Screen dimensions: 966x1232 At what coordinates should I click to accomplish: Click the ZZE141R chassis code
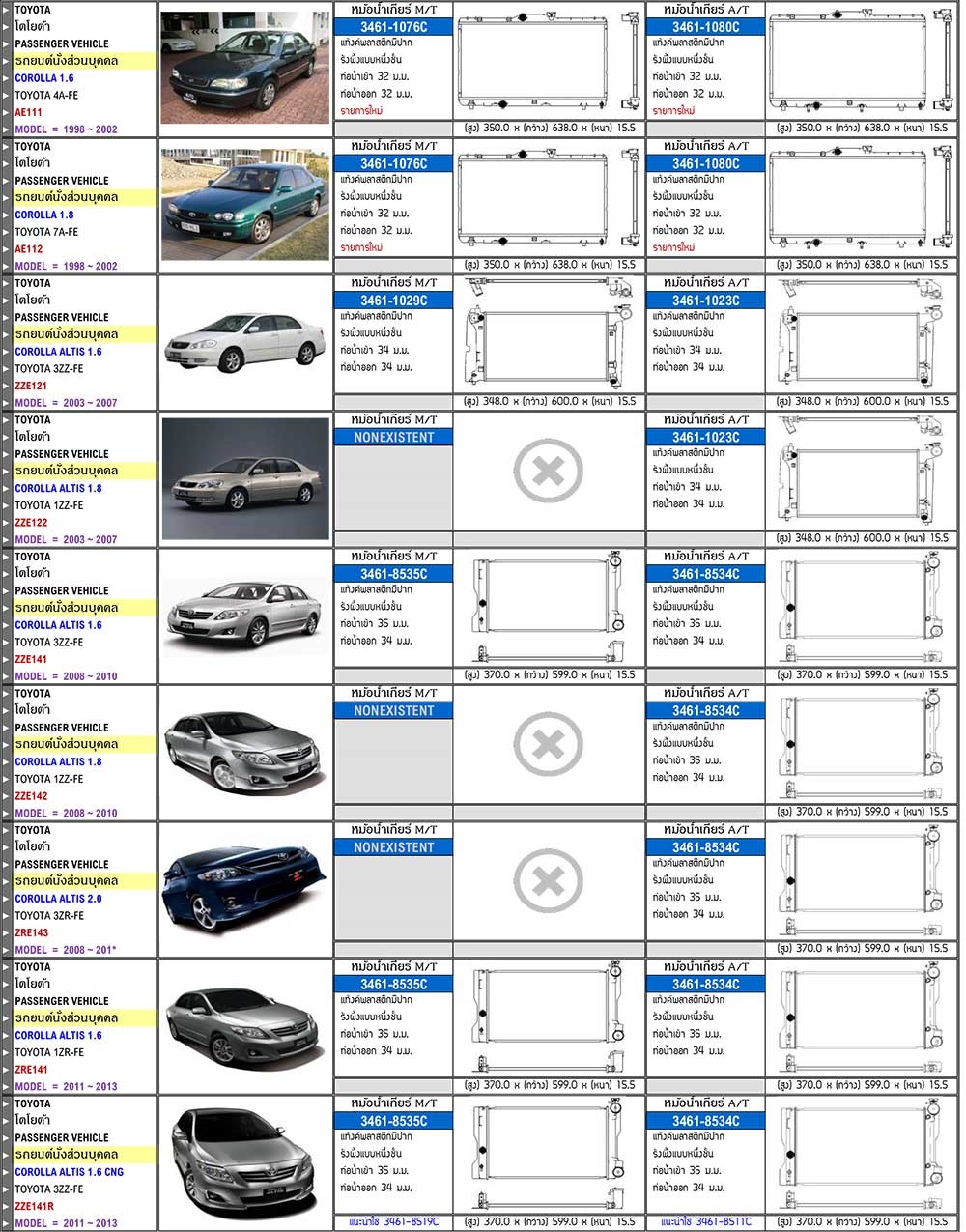tap(34, 1206)
